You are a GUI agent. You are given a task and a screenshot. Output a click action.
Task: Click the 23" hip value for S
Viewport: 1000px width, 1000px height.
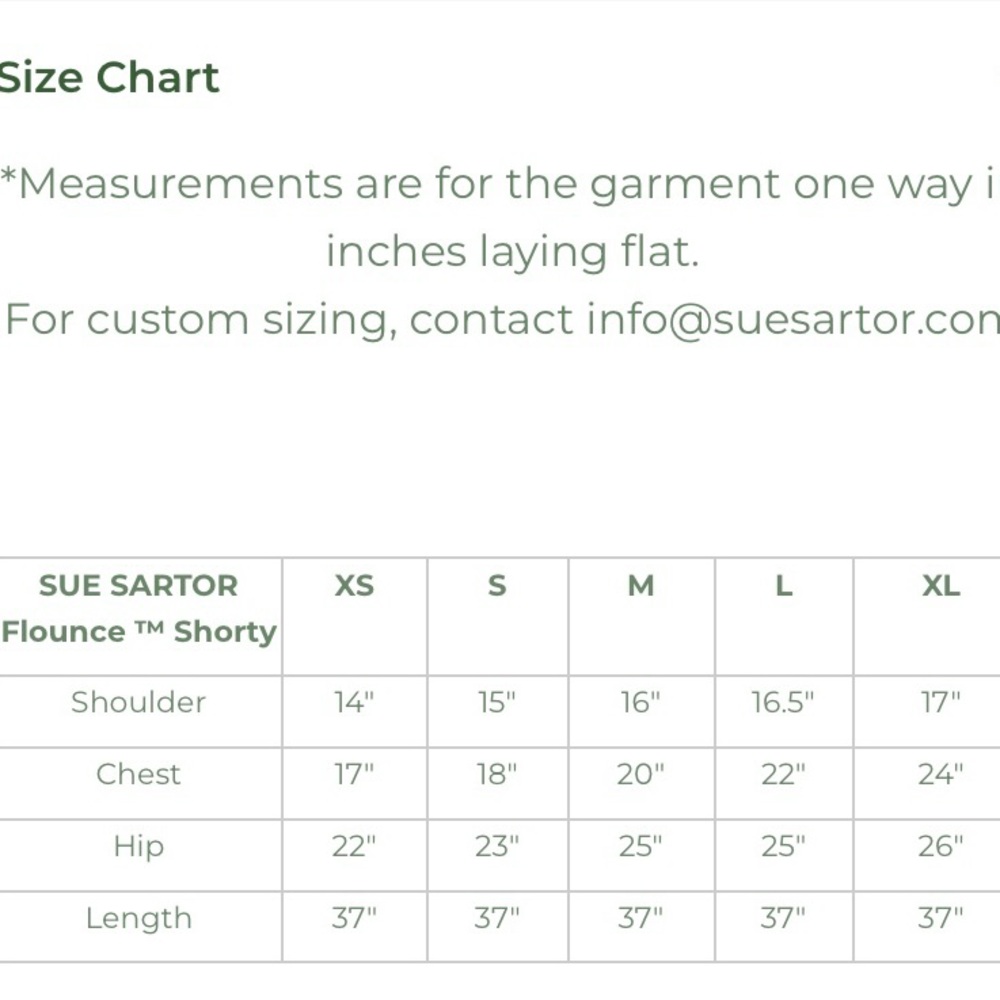pos(497,846)
